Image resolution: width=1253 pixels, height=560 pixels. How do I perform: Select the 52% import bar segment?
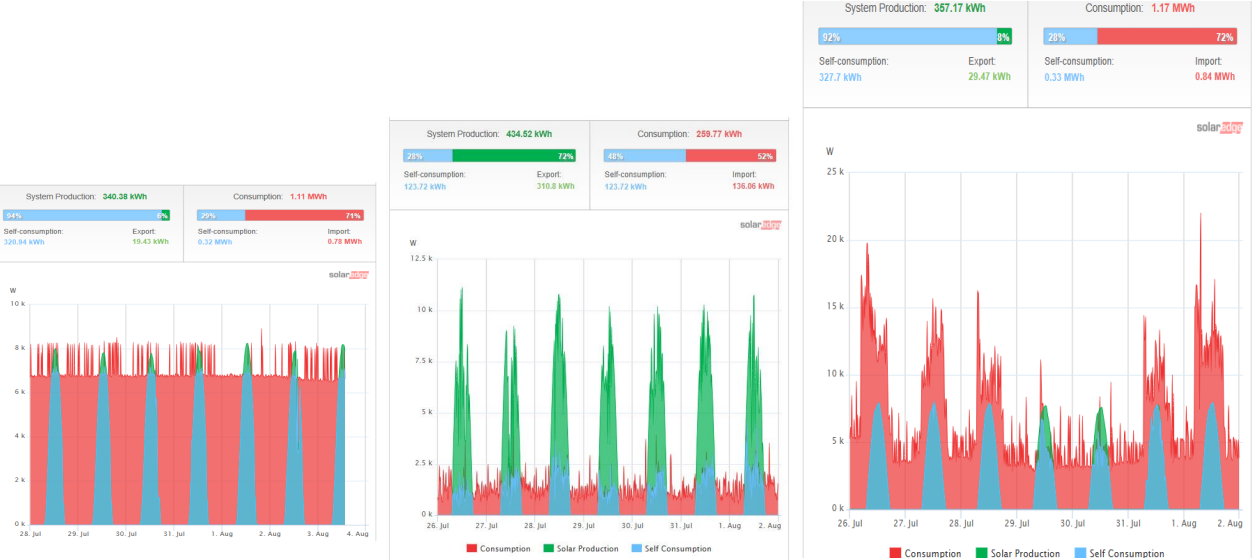(731, 156)
